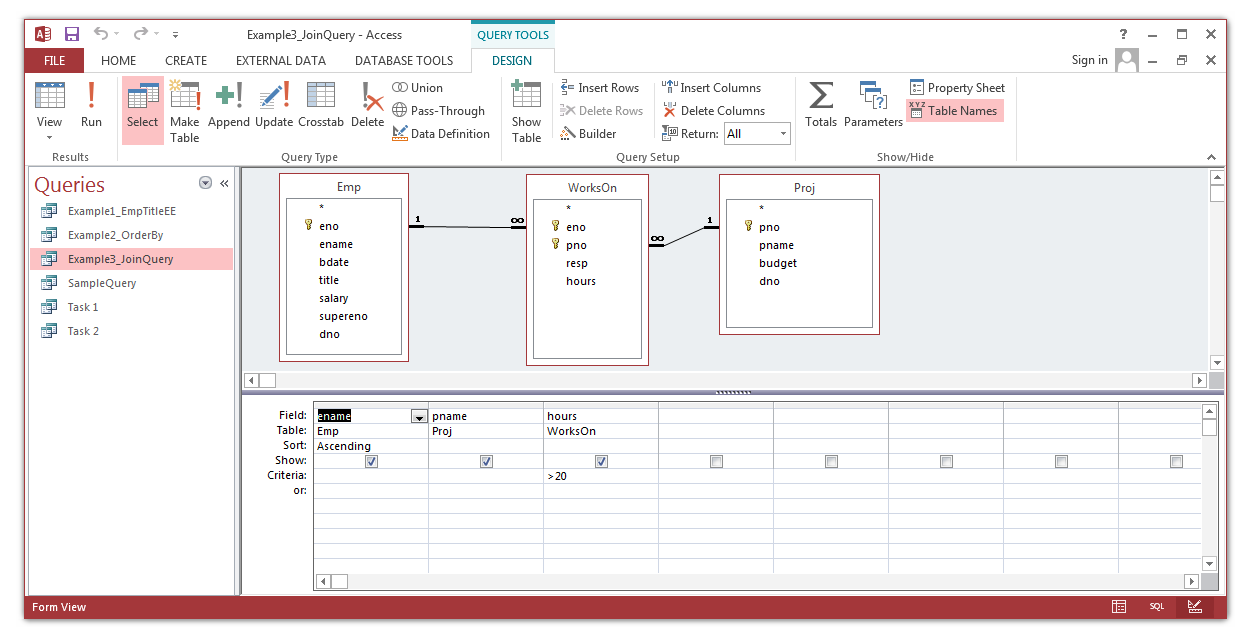This screenshot has width=1246, height=633.
Task: Select Task 2 query
Action: (x=132, y=331)
